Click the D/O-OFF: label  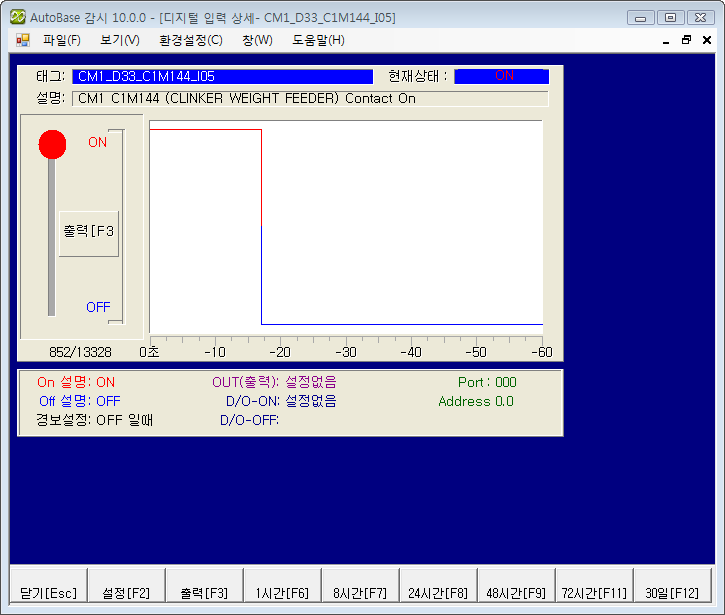pos(250,420)
